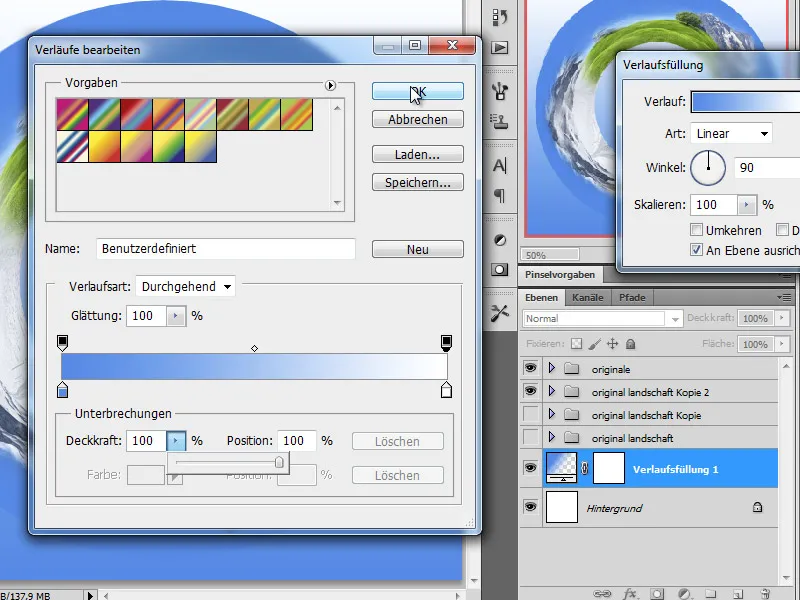Click the 'Speichern...' button
The width and height of the screenshot is (800, 600).
418,182
